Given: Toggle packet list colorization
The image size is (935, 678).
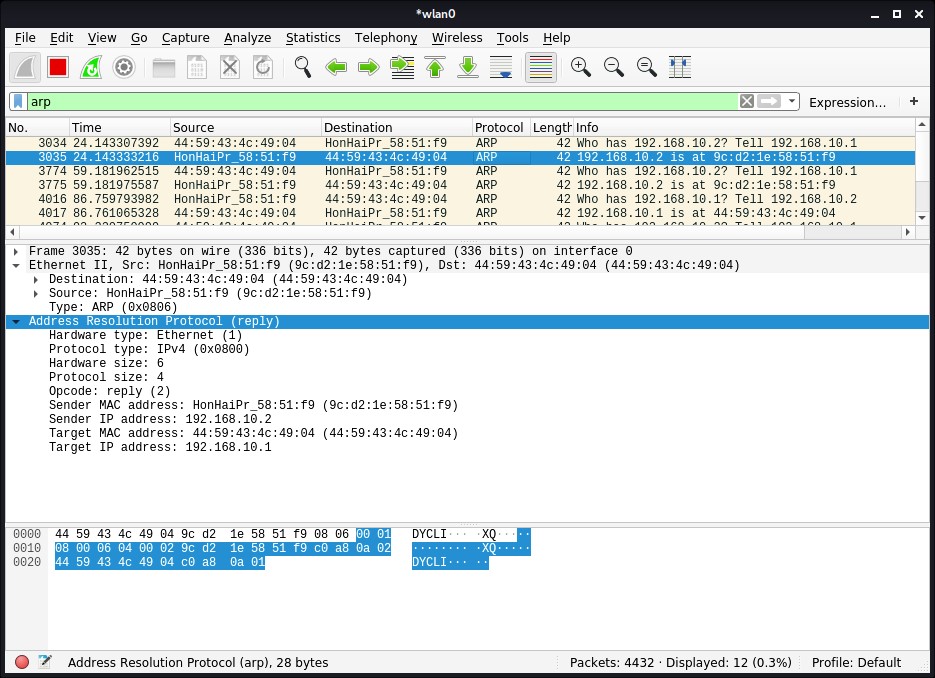Looking at the screenshot, I should click(x=541, y=67).
